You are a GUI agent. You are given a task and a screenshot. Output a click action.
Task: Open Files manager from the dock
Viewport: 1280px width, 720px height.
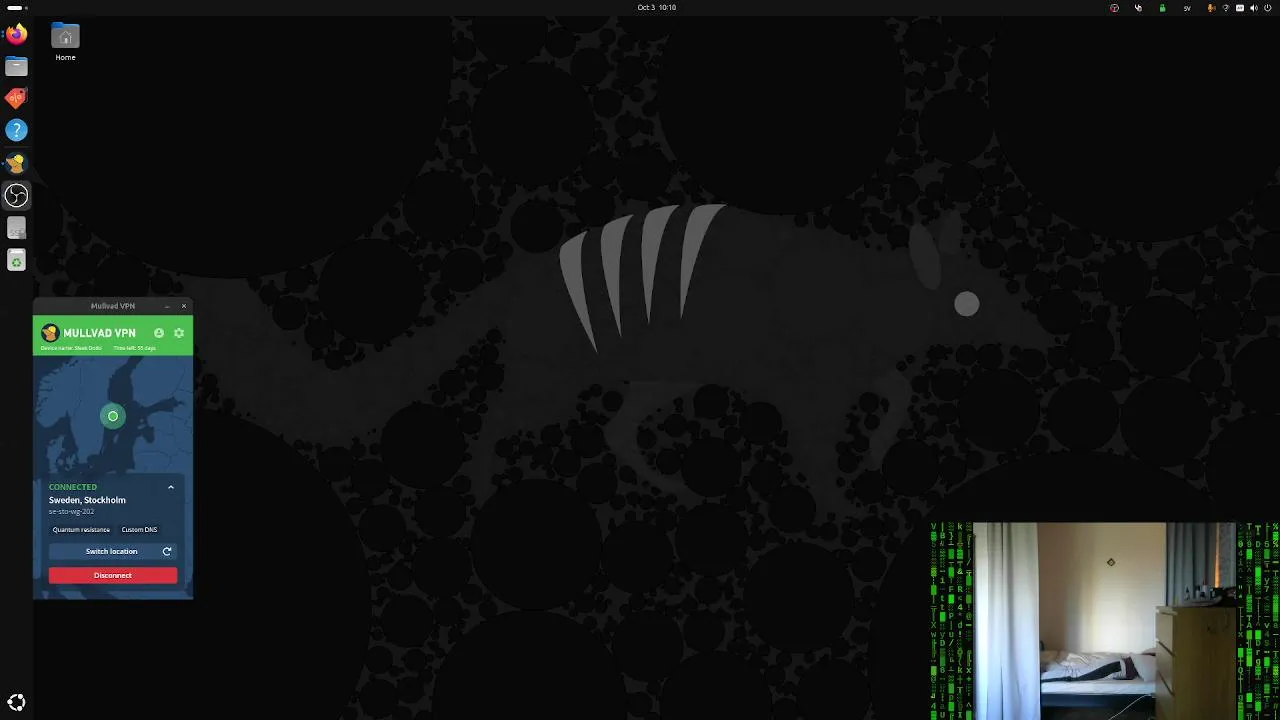pos(16,67)
